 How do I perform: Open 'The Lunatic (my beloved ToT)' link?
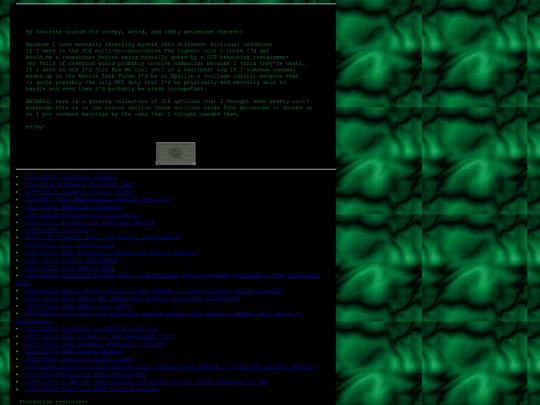(x=100, y=336)
